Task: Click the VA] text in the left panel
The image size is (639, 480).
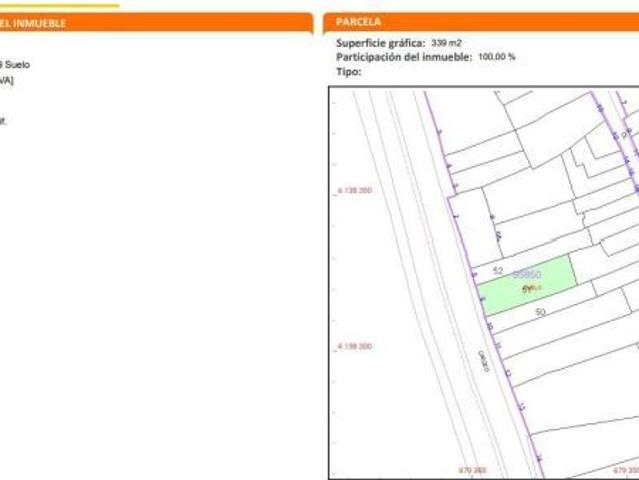Action: (x=6, y=80)
